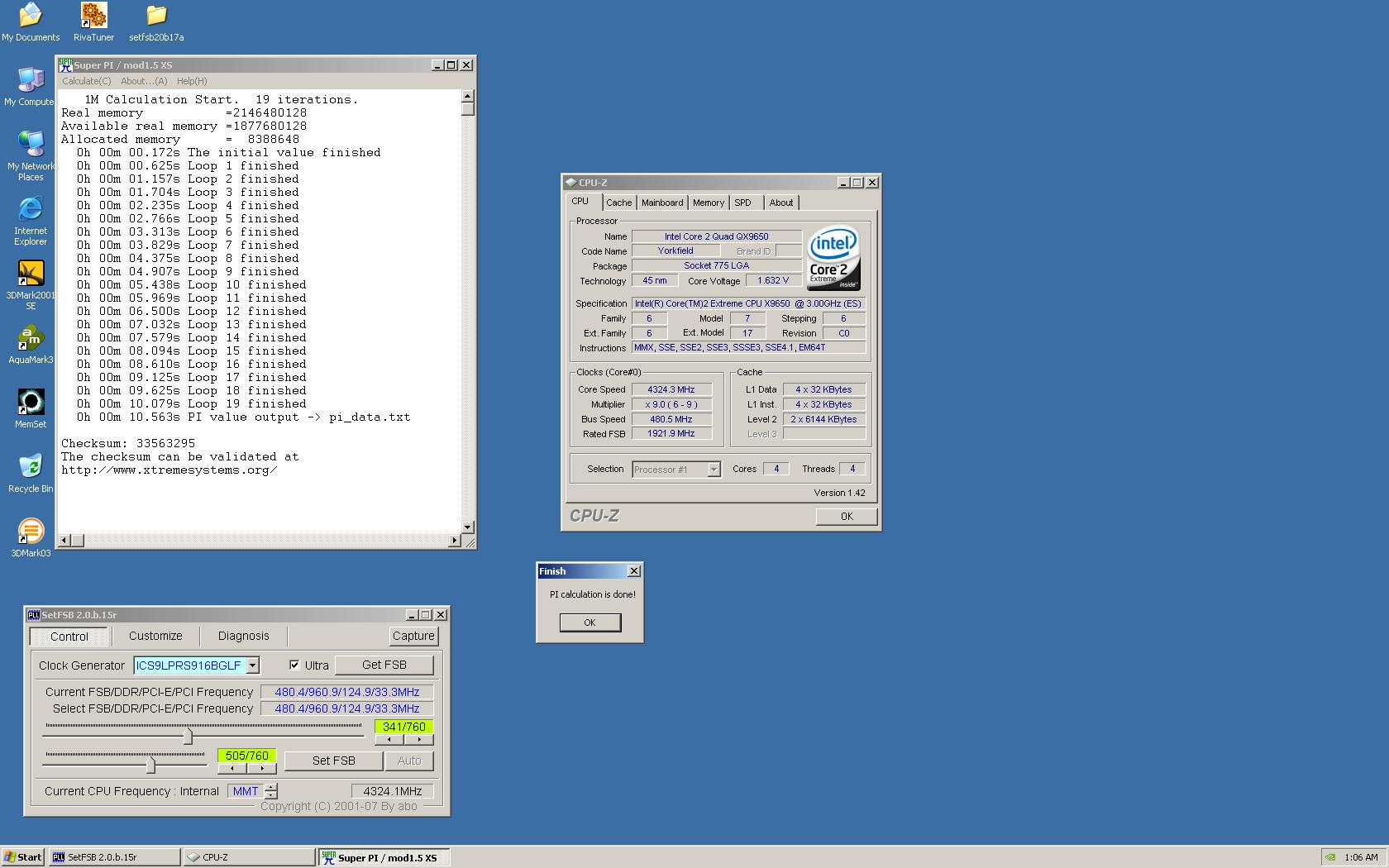Expand the Clock Generator dropdown
The width and height of the screenshot is (1389, 868).
coord(253,665)
